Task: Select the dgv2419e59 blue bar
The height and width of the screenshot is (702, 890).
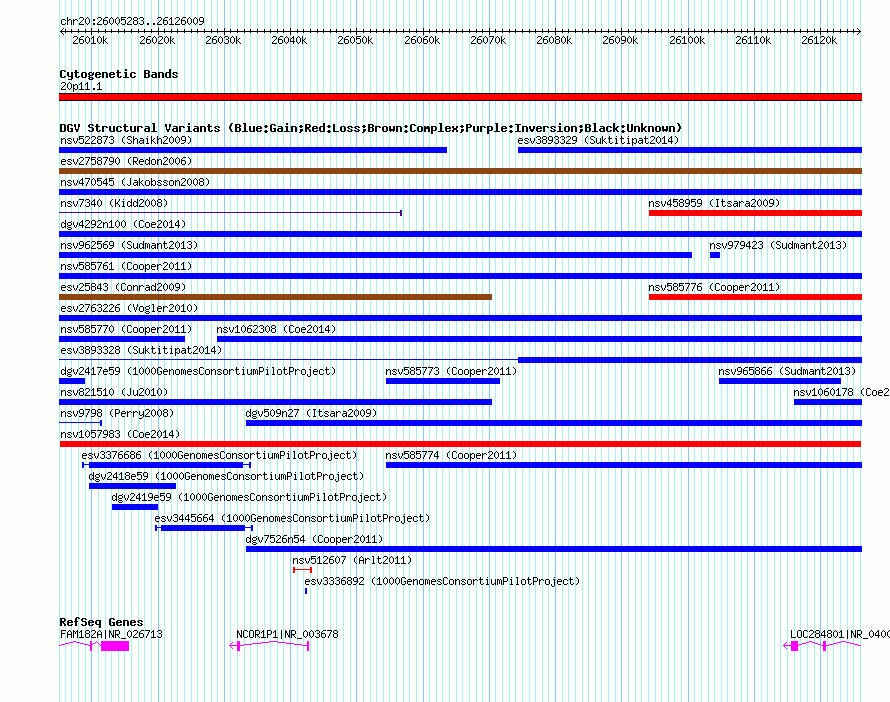Action: [x=135, y=507]
